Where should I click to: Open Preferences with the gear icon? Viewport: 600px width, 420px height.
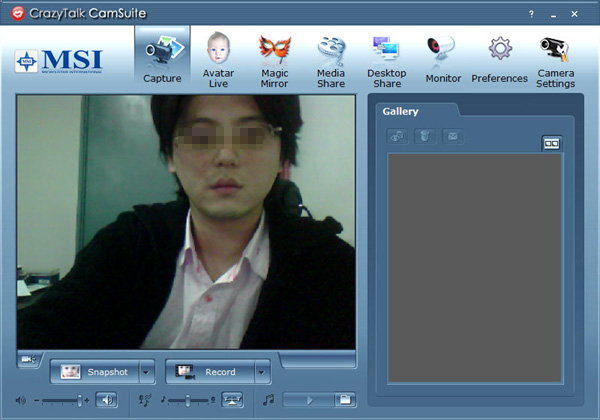click(499, 59)
